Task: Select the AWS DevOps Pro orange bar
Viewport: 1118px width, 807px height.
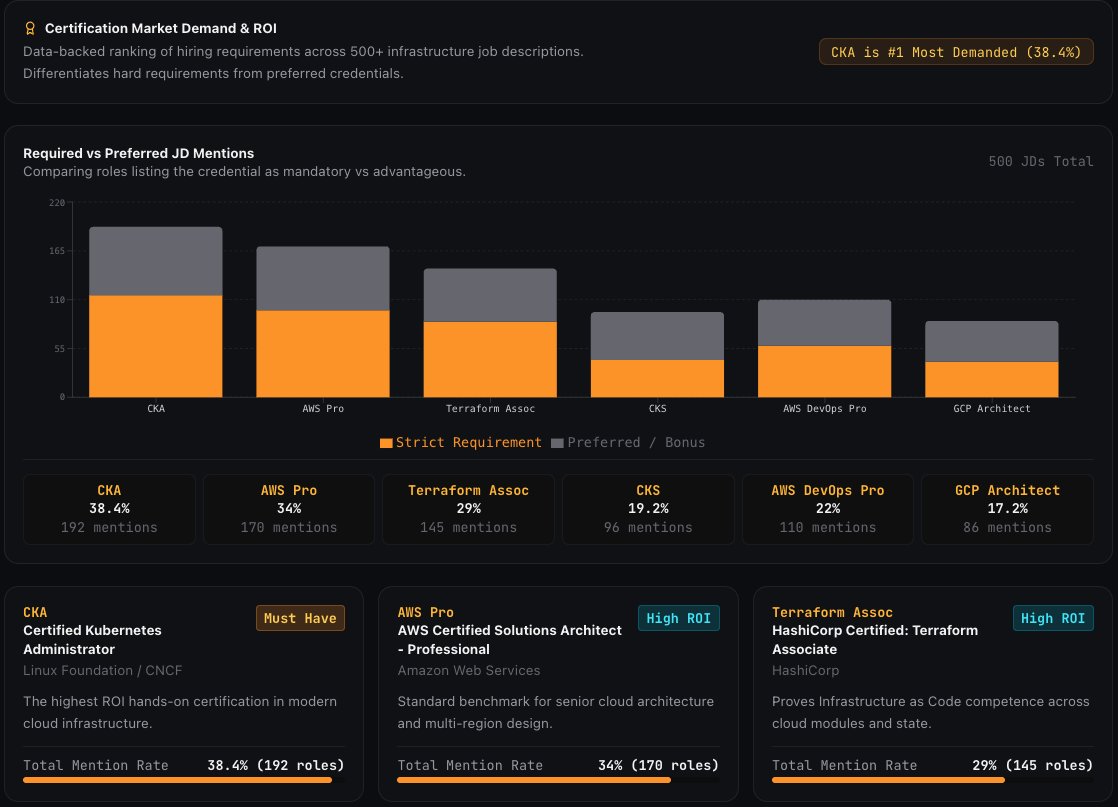Action: [824, 371]
